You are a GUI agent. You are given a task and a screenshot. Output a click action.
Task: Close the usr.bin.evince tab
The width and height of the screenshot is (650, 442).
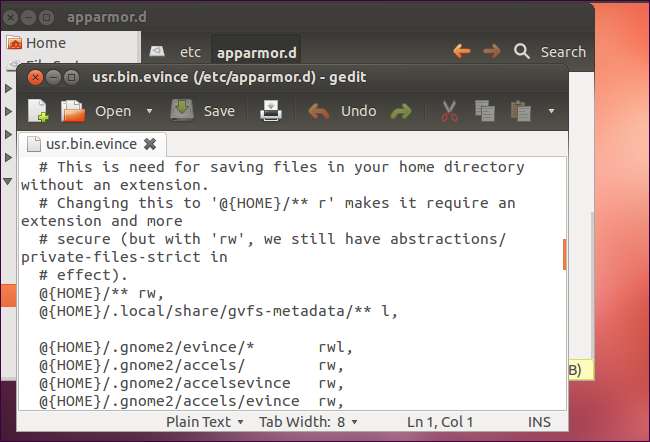pos(150,143)
